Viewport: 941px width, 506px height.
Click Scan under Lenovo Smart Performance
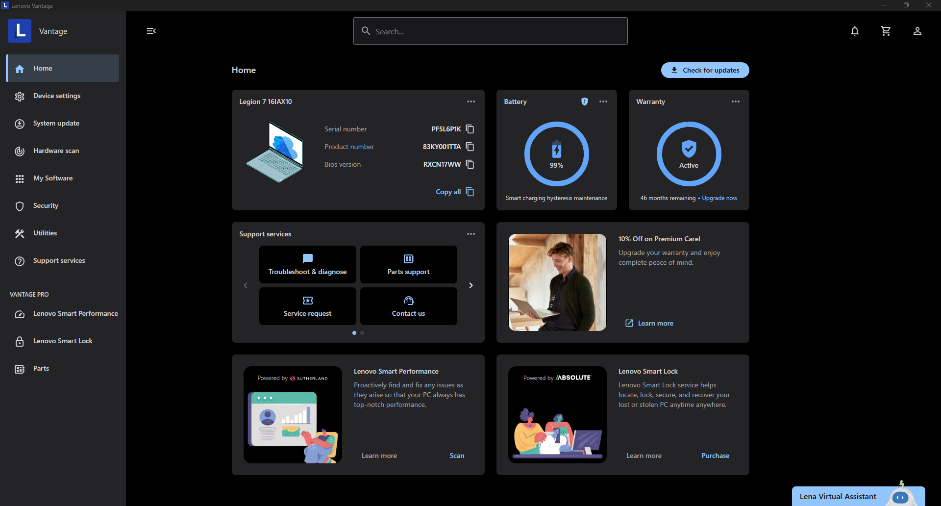point(457,456)
